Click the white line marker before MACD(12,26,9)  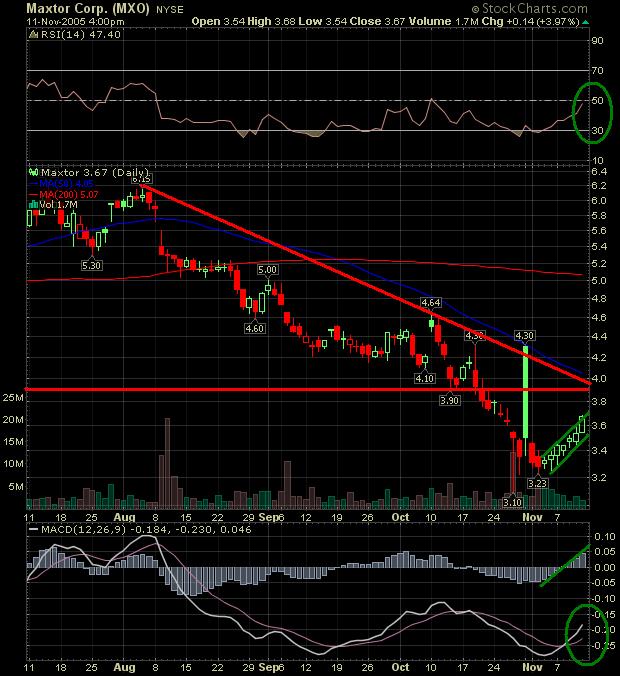33,529
